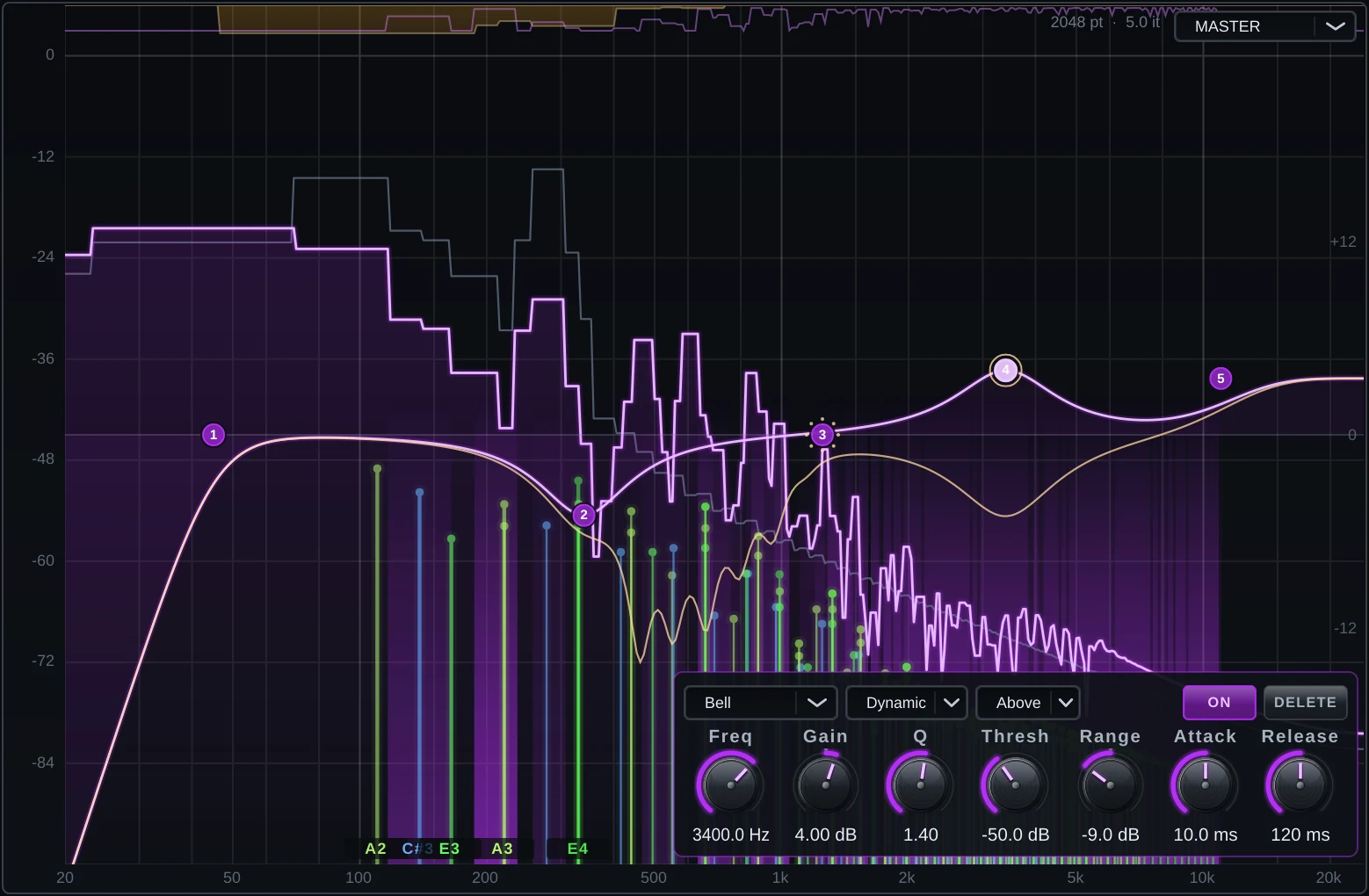Click the 120 ms release value
Screen dimensions: 1369x896
1300,835
